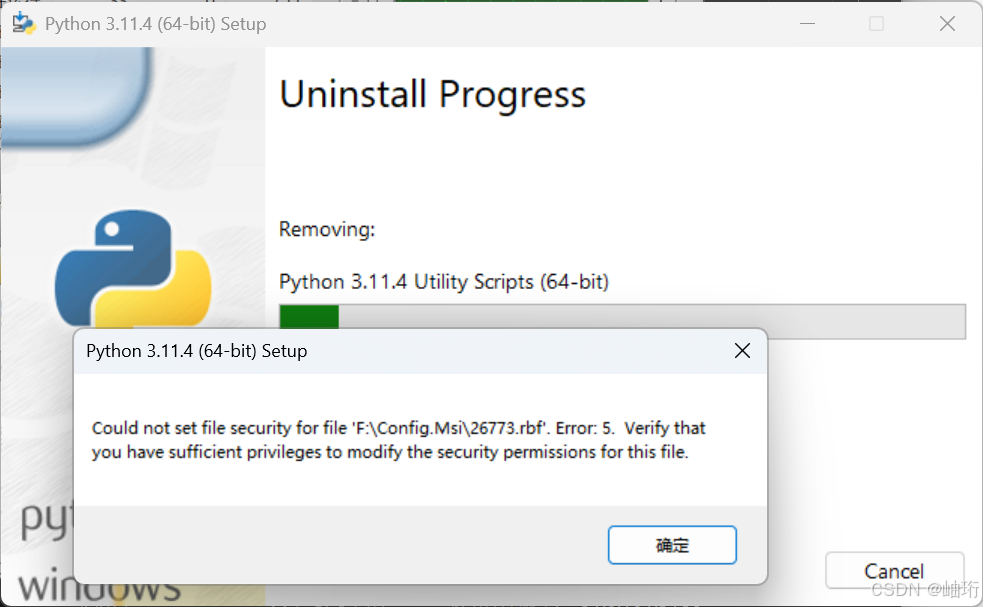This screenshot has width=983, height=607.
Task: Click the Python 3.11.4 Utility Scripts text
Action: point(444,282)
